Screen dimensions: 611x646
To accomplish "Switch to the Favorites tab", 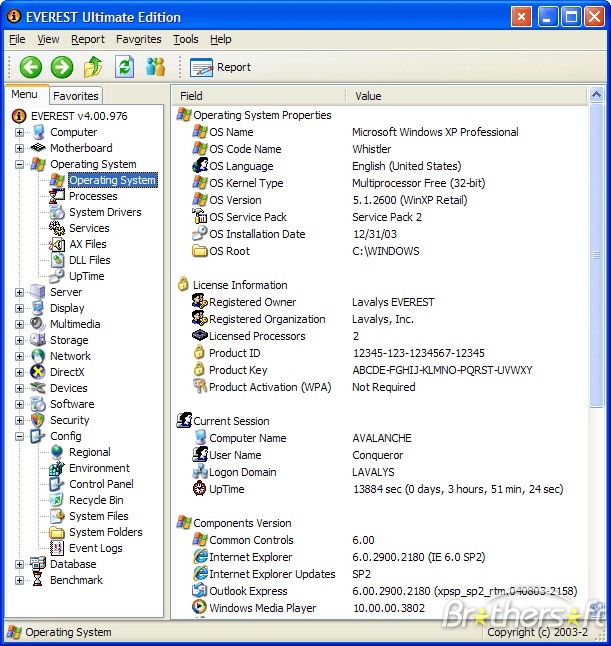I will pos(76,96).
